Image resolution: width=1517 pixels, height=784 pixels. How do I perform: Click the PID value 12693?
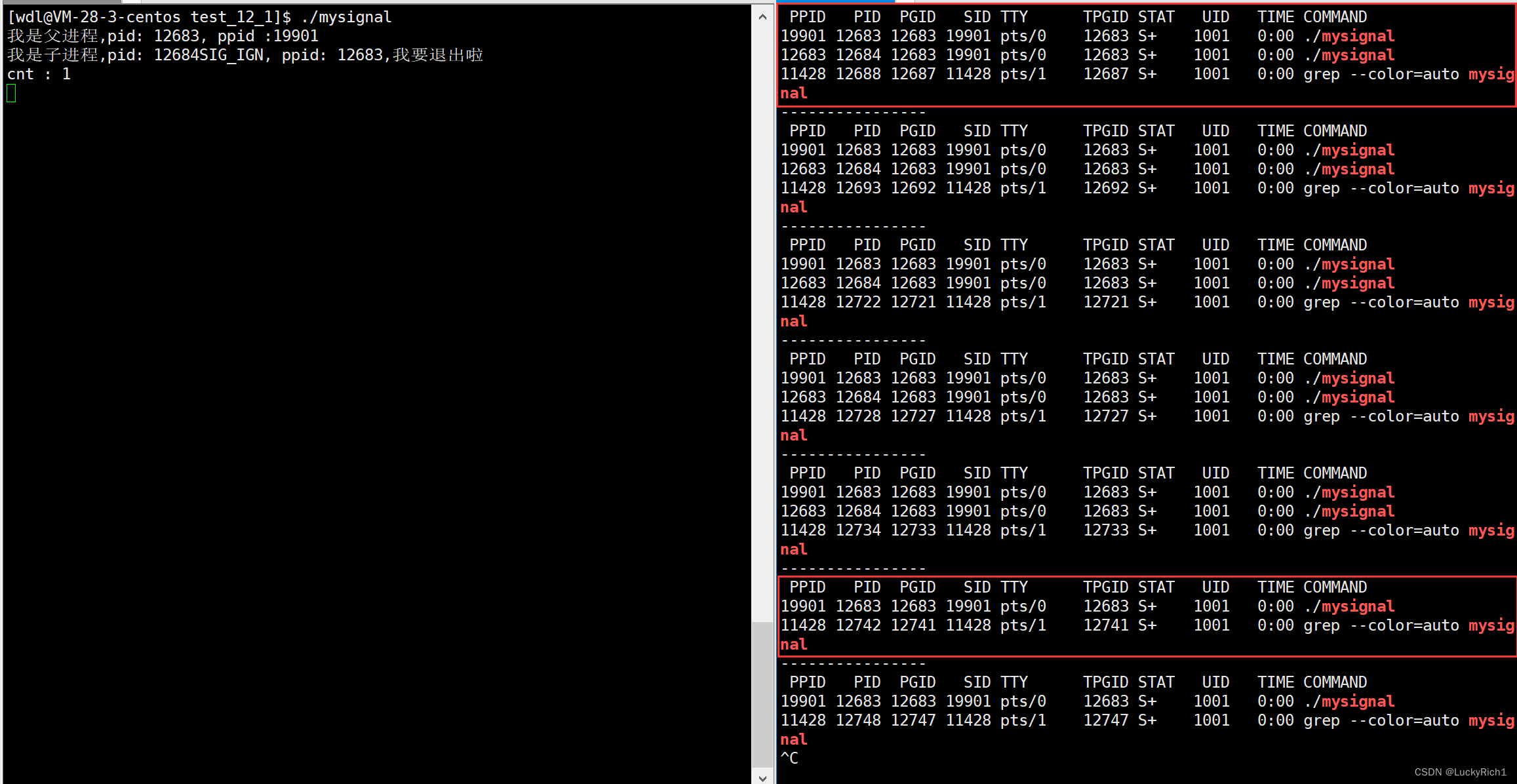pyautogui.click(x=858, y=188)
